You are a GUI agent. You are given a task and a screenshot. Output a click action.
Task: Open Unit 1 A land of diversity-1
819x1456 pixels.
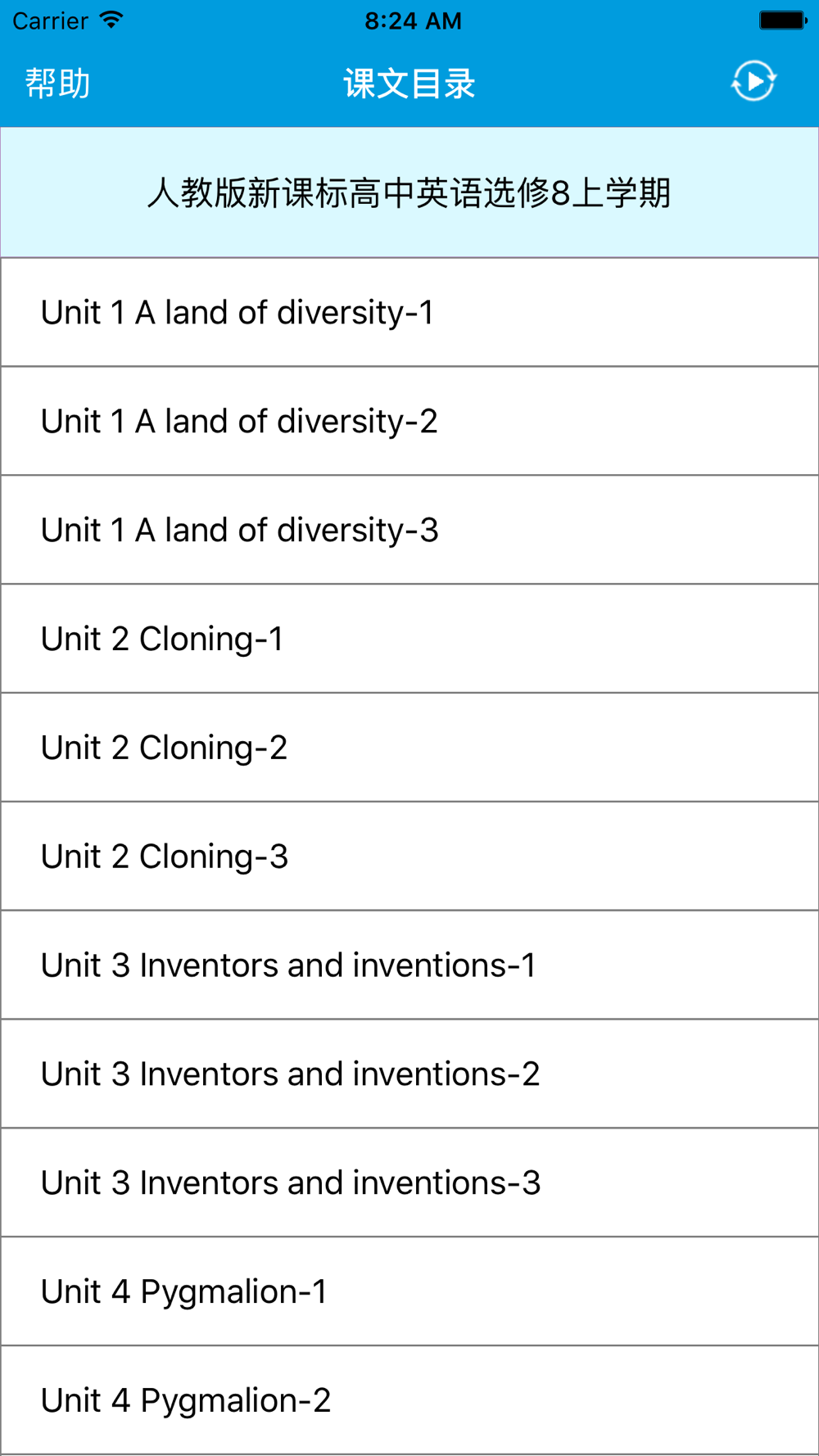point(409,312)
